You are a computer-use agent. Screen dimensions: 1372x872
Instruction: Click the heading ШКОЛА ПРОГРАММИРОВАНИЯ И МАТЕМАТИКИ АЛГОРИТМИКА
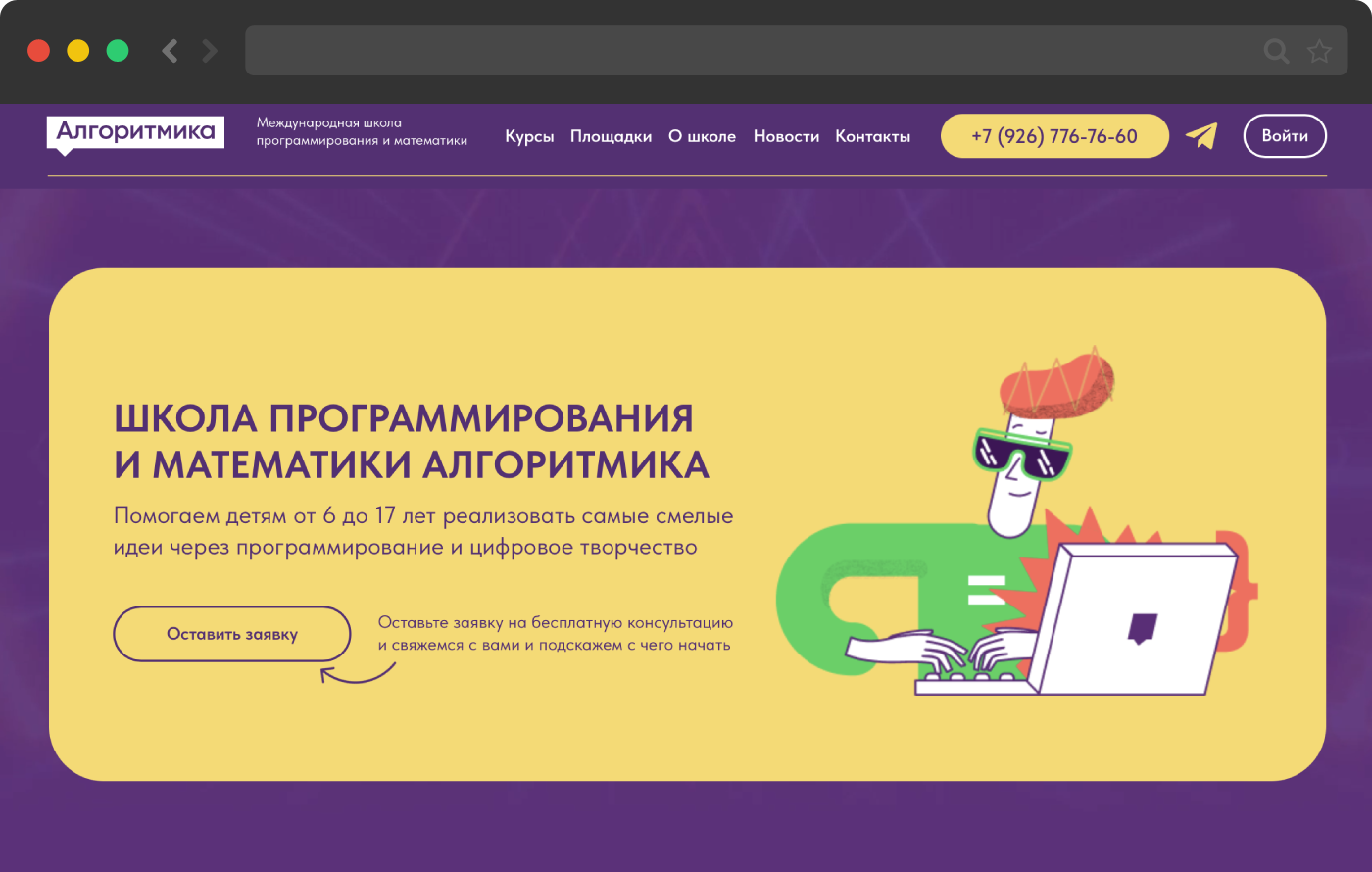412,441
